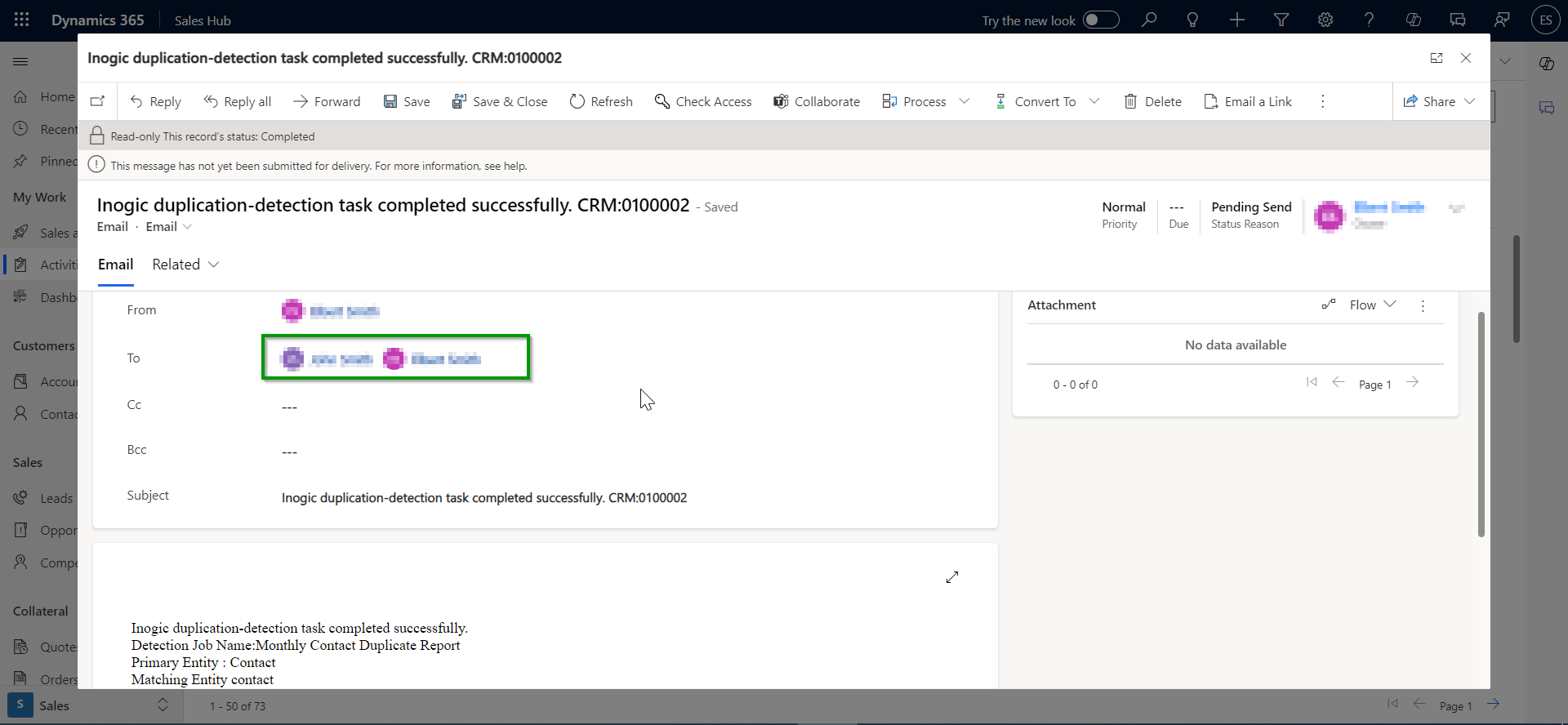Click the open record set icon left of Reply
The height and width of the screenshot is (725, 1568).
point(97,101)
